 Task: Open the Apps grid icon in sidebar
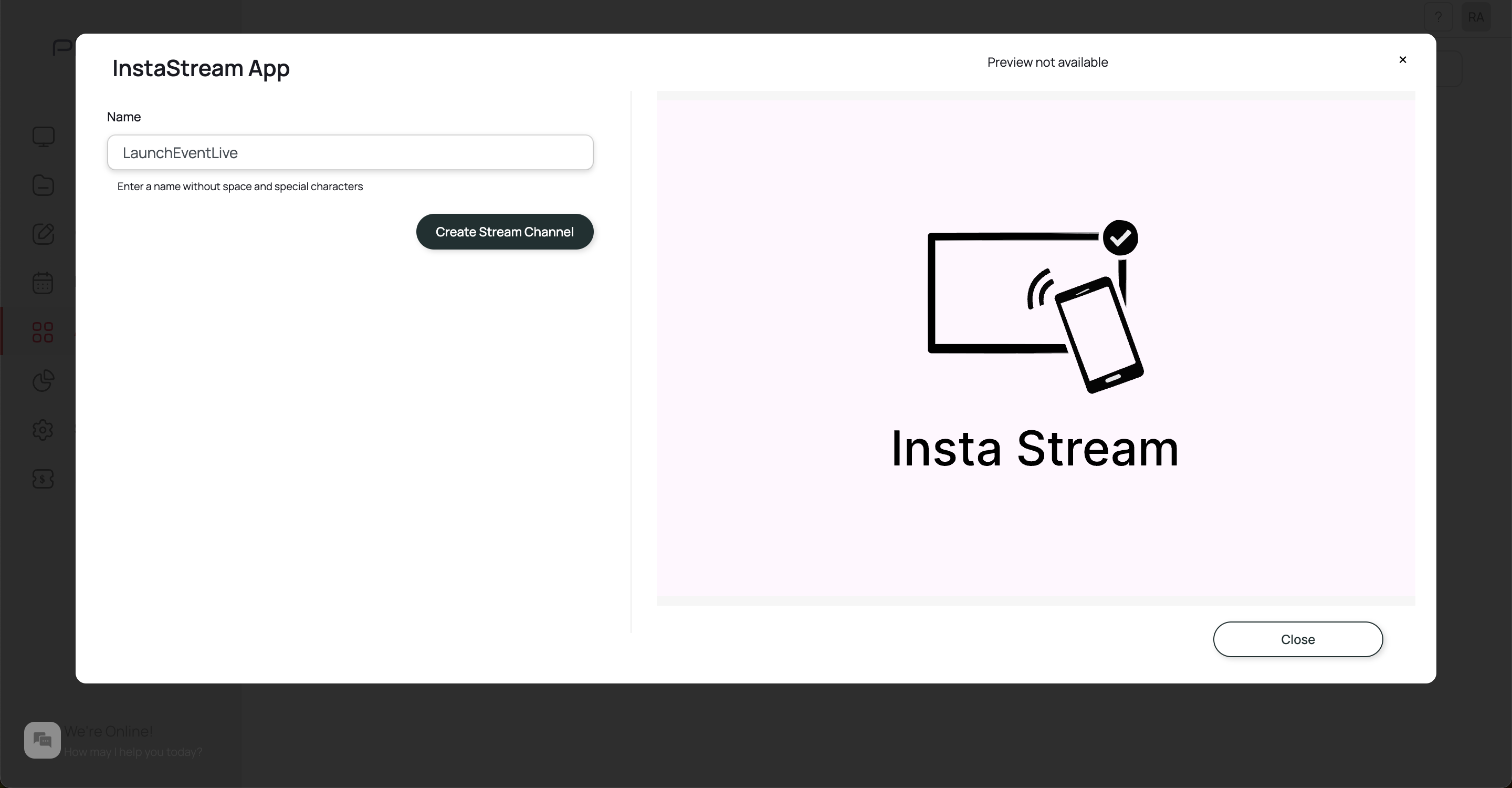click(43, 332)
